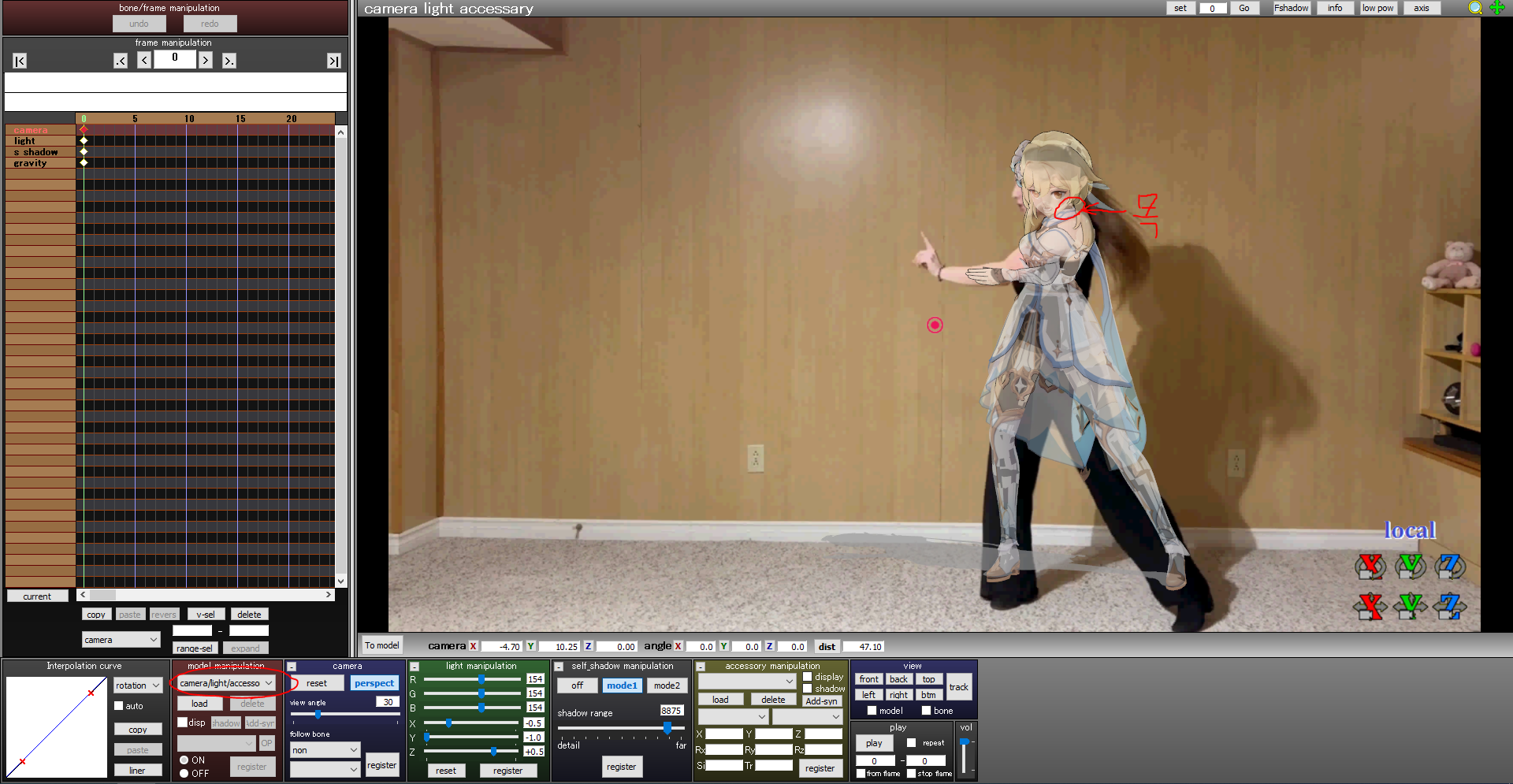Switch to the front view
This screenshot has height=784, width=1513.
869,679
